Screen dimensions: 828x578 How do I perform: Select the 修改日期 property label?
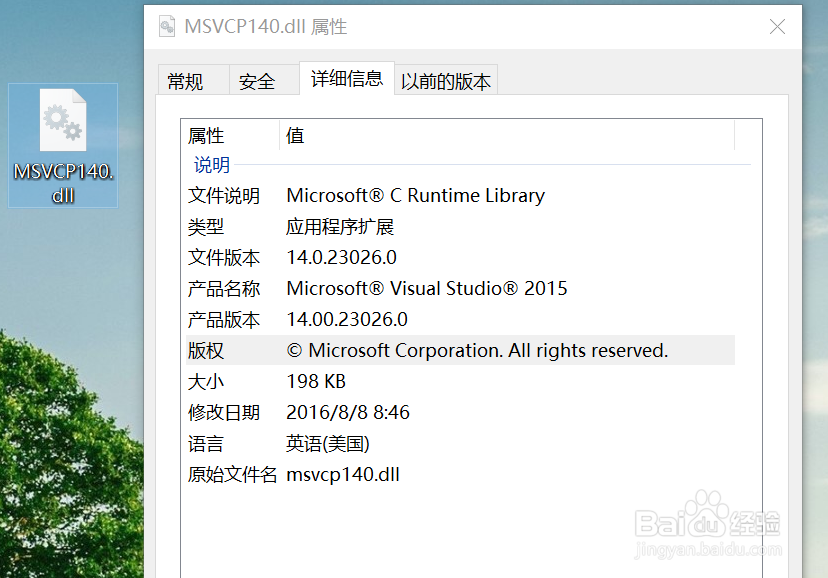pos(224,413)
